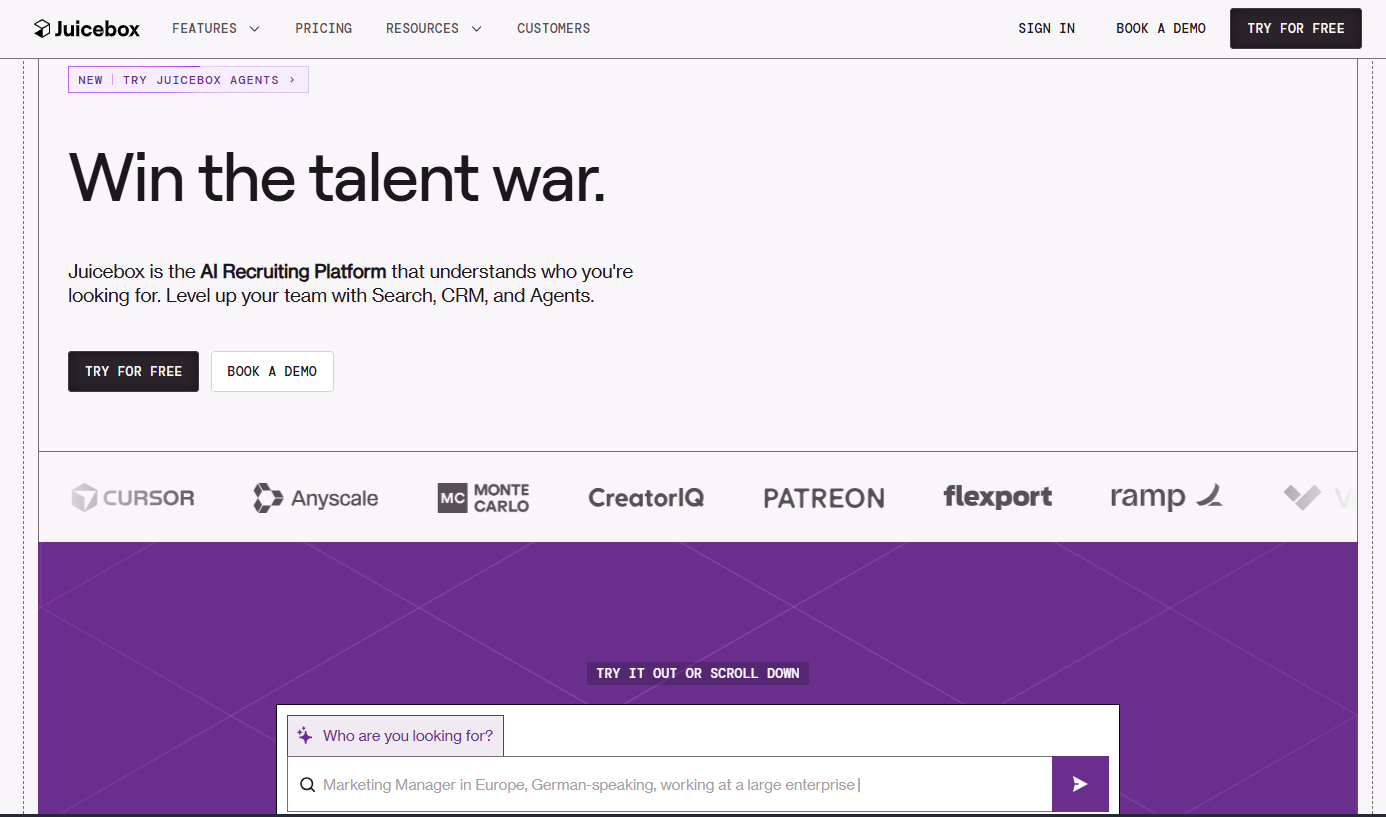Click the Cursor company logo
The width and height of the screenshot is (1386, 817).
point(133,497)
